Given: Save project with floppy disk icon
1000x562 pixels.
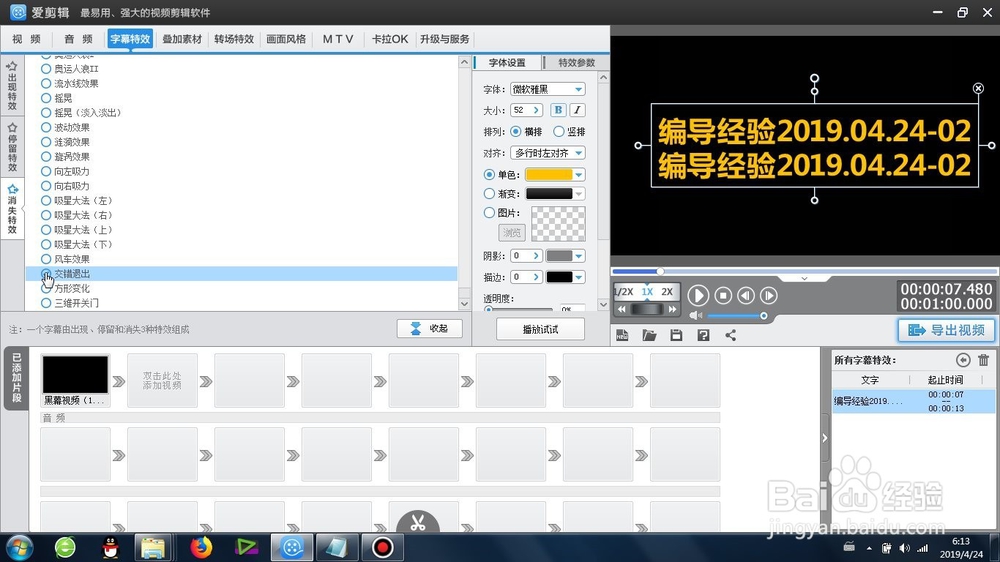Looking at the screenshot, I should (676, 335).
